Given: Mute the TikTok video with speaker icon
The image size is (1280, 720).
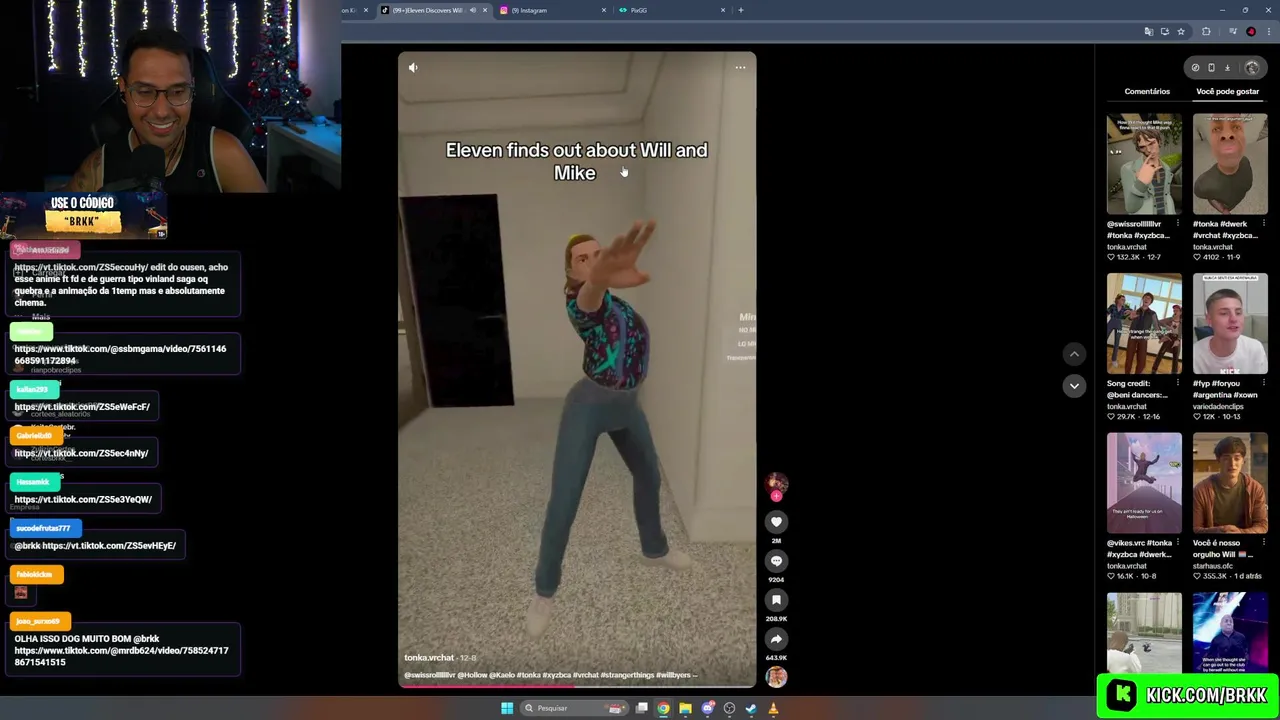Looking at the screenshot, I should coord(414,68).
